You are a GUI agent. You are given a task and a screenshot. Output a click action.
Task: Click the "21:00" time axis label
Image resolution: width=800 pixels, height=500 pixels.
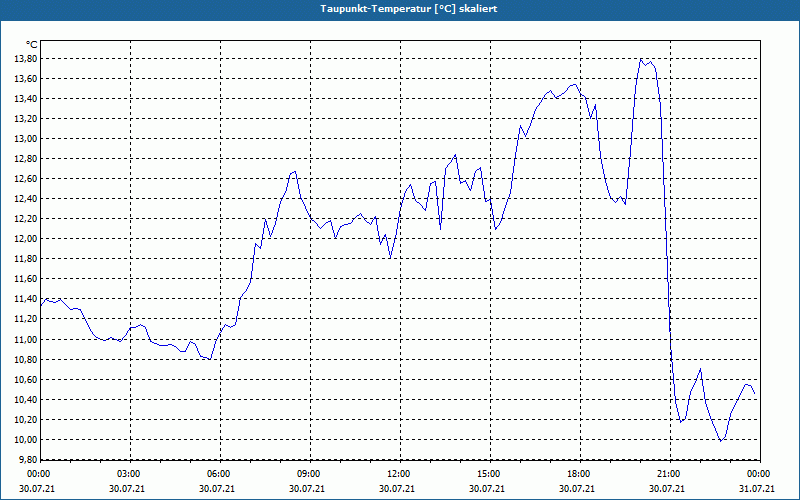669,474
